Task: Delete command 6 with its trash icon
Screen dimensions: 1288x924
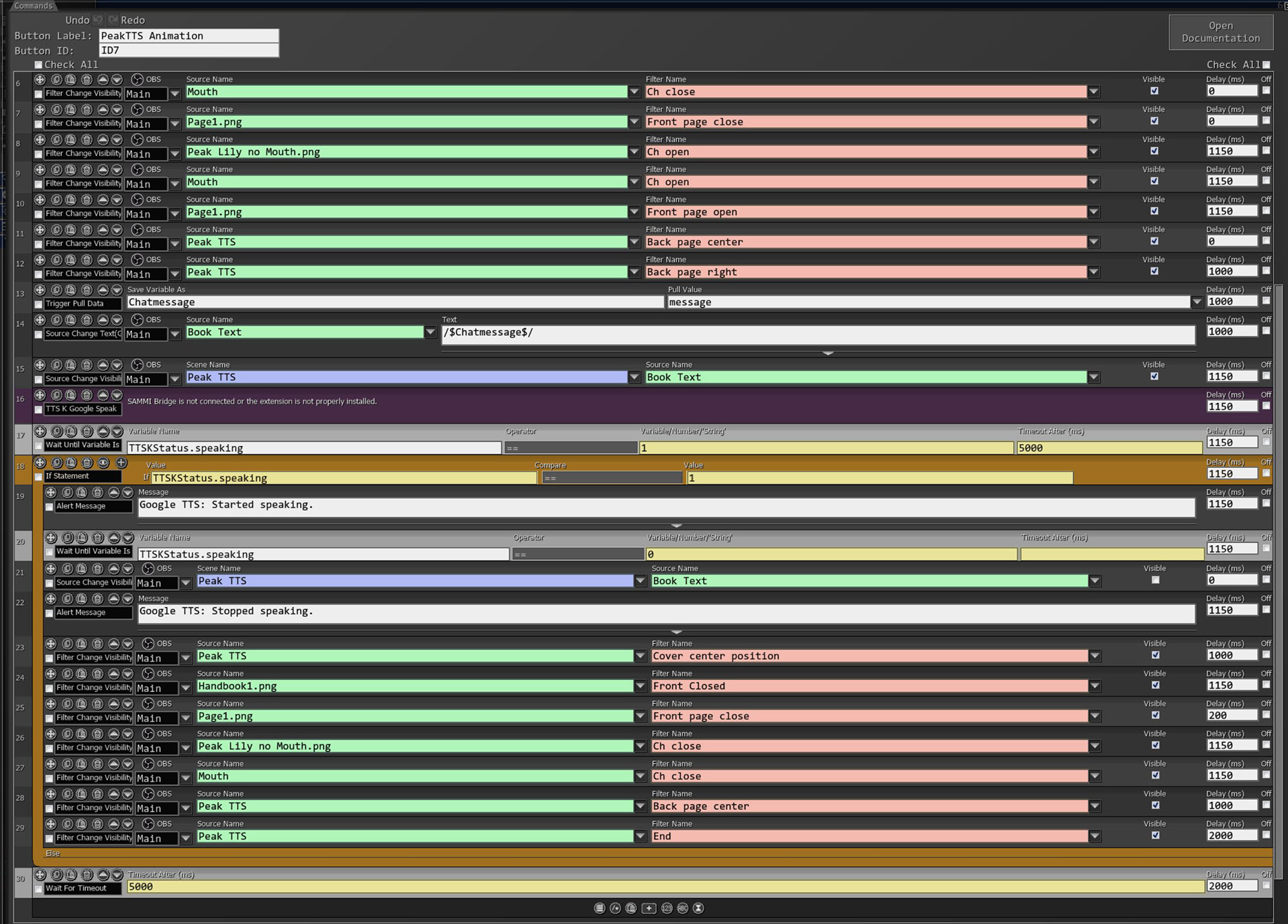Action: tap(87, 79)
